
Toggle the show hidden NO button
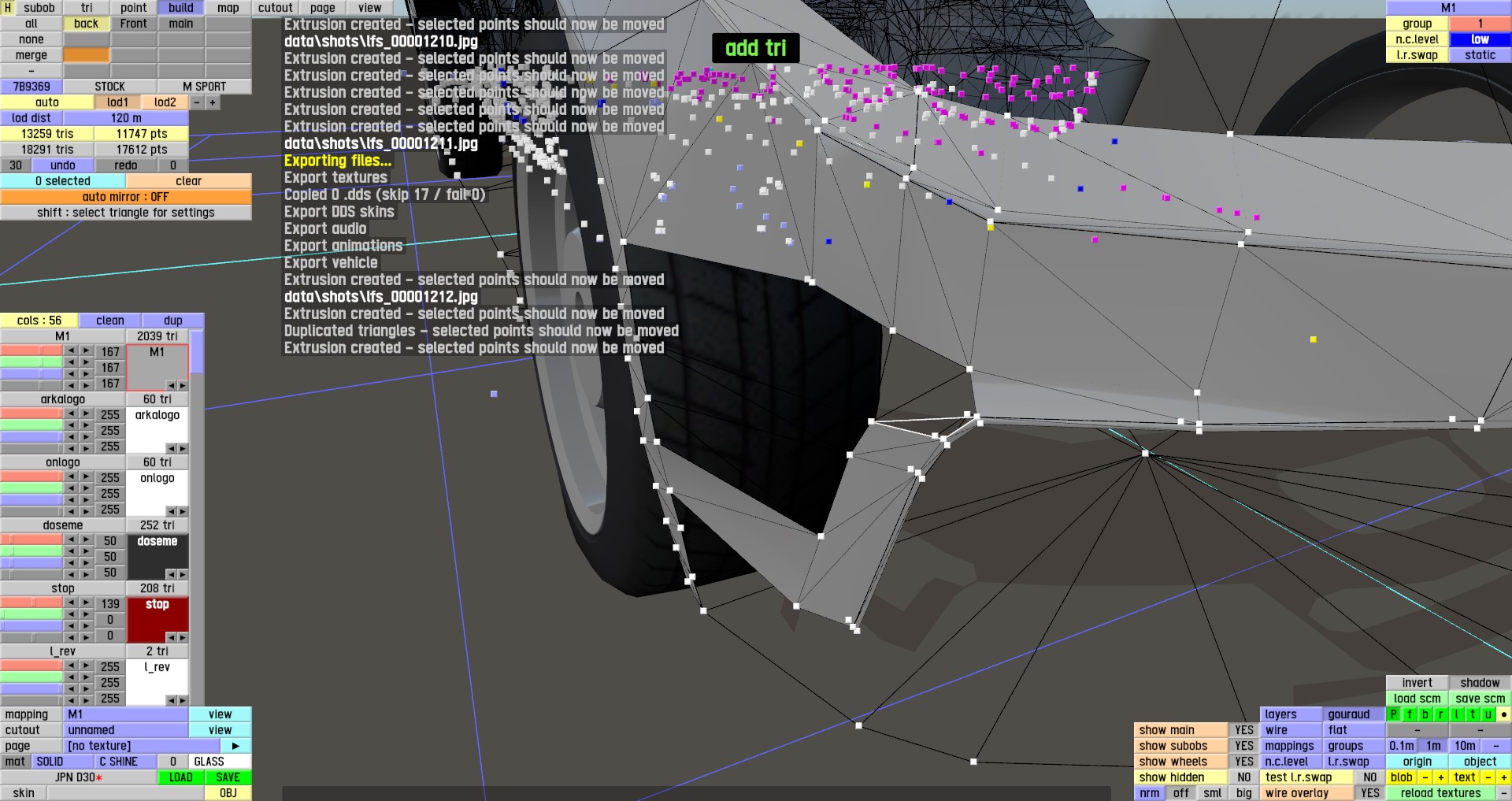coord(1244,777)
